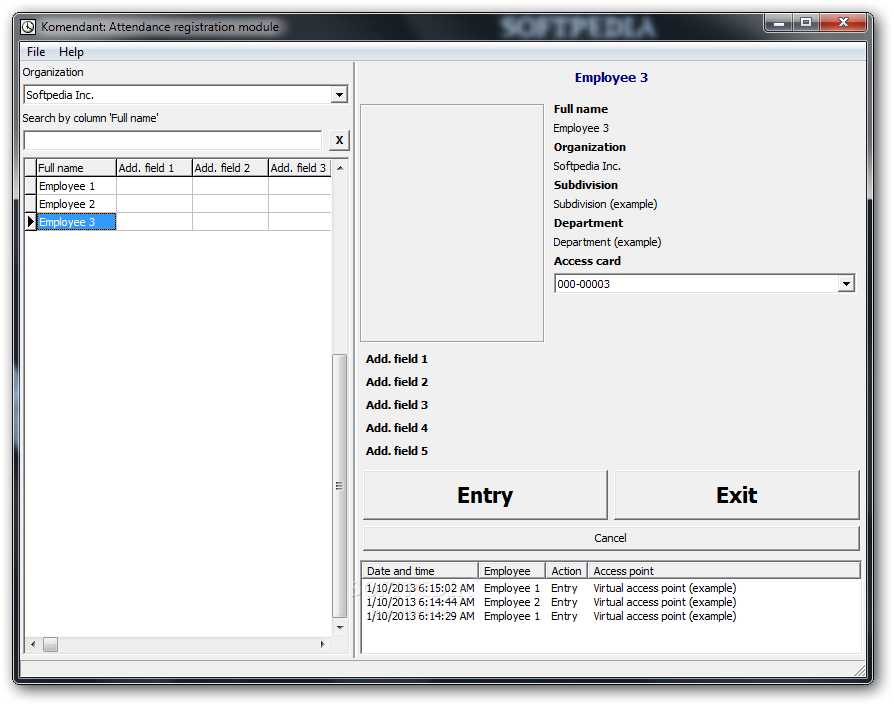Maximize the Komendant window
The image size is (894, 705).
pyautogui.click(x=806, y=23)
